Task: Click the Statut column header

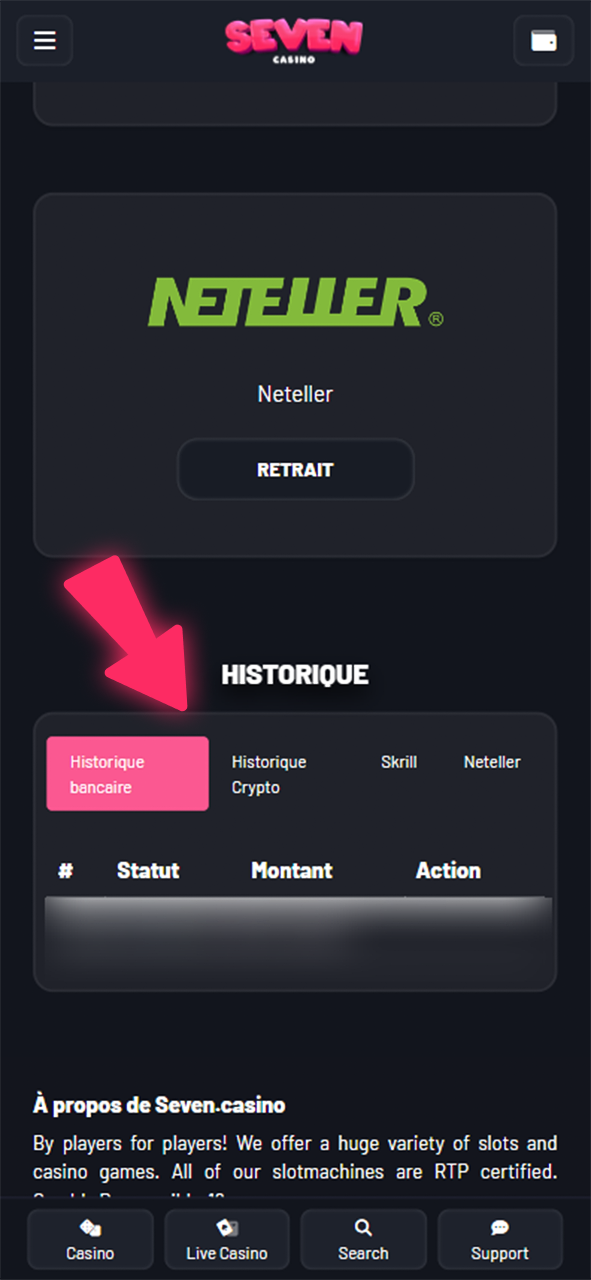Action: coord(148,870)
